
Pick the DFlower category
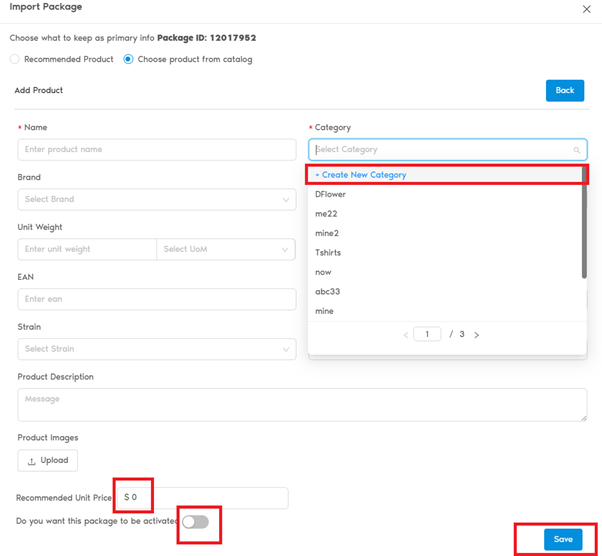tap(445, 194)
